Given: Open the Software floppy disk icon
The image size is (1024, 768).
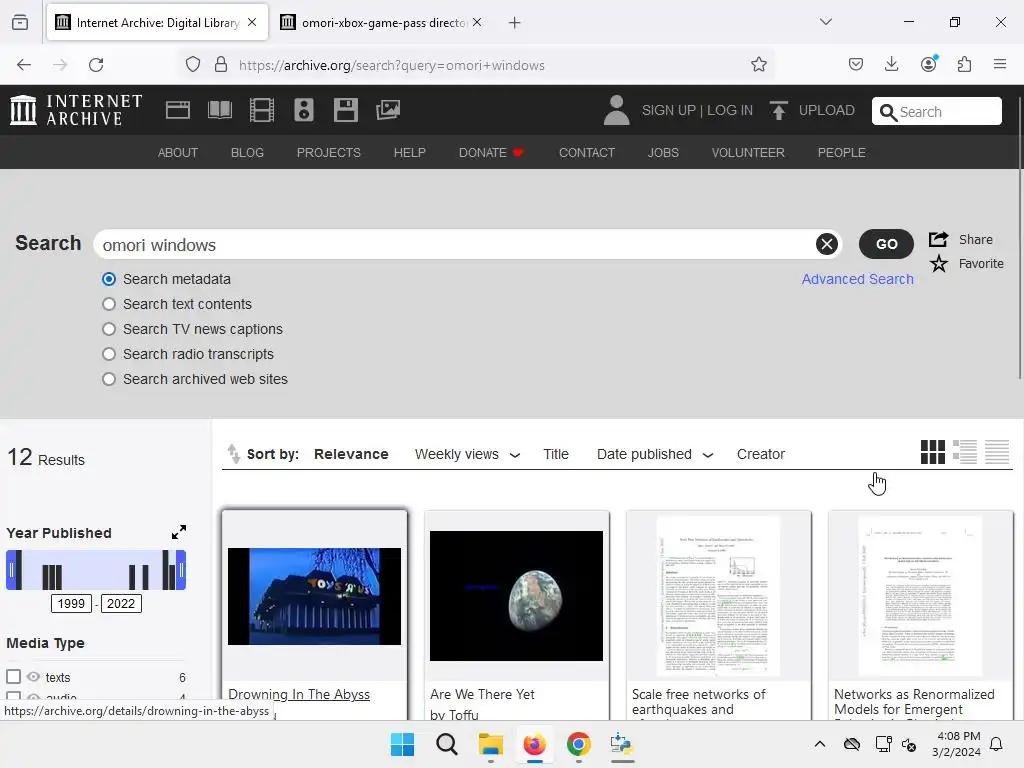Looking at the screenshot, I should pyautogui.click(x=345, y=110).
